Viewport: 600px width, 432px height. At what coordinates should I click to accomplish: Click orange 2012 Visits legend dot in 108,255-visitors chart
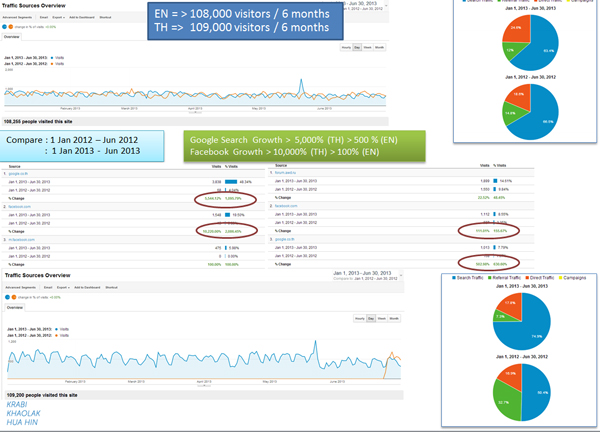pos(52,64)
